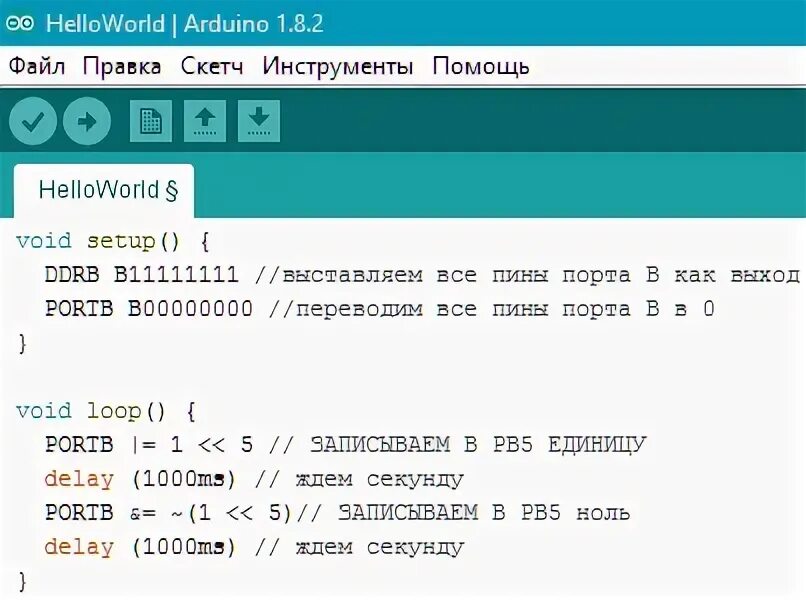Viewport: 806px width, 600px height.
Task: Click the Upload arrow button
Action: click(87, 121)
